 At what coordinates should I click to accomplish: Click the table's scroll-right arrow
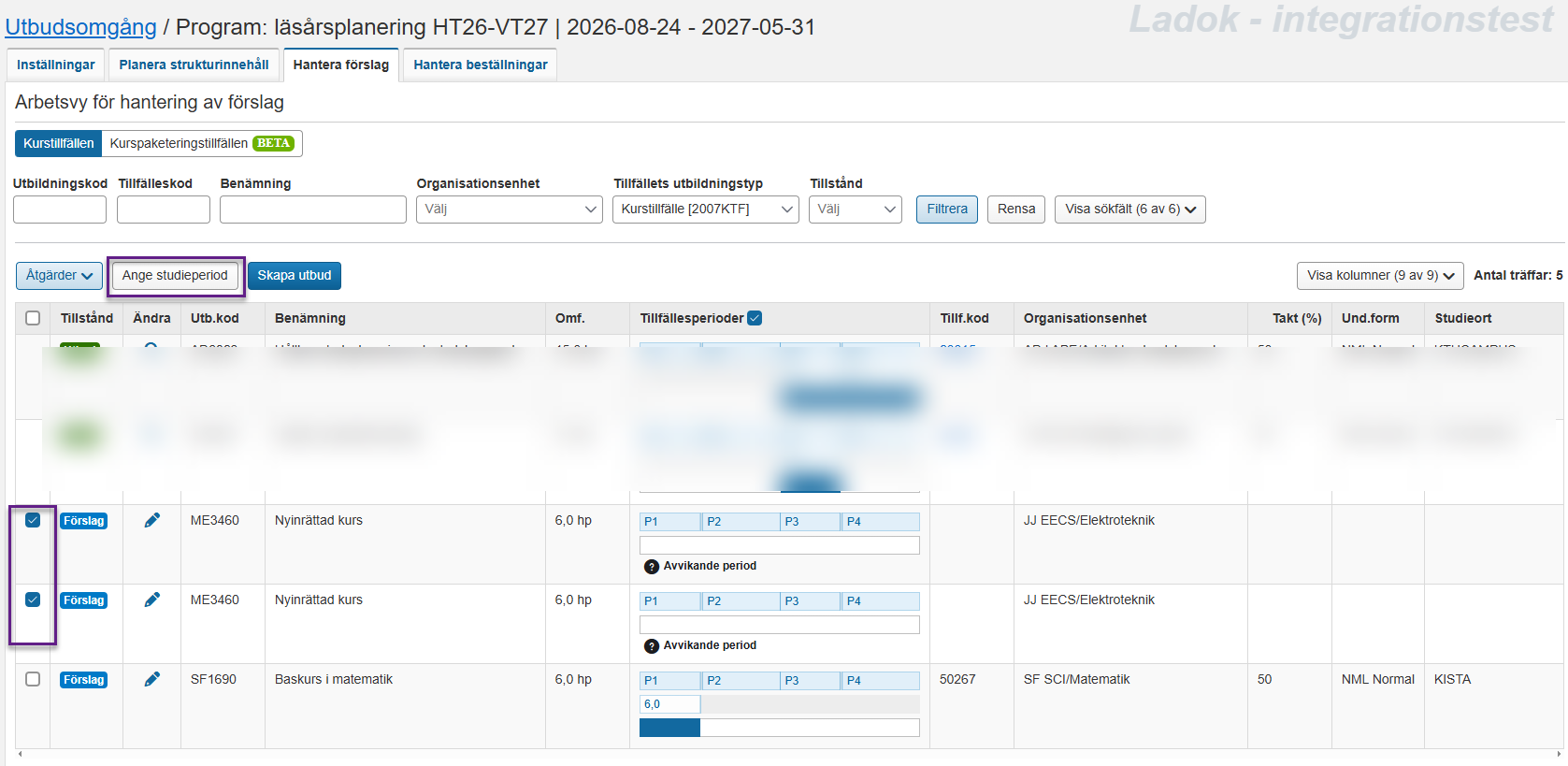(x=1558, y=754)
